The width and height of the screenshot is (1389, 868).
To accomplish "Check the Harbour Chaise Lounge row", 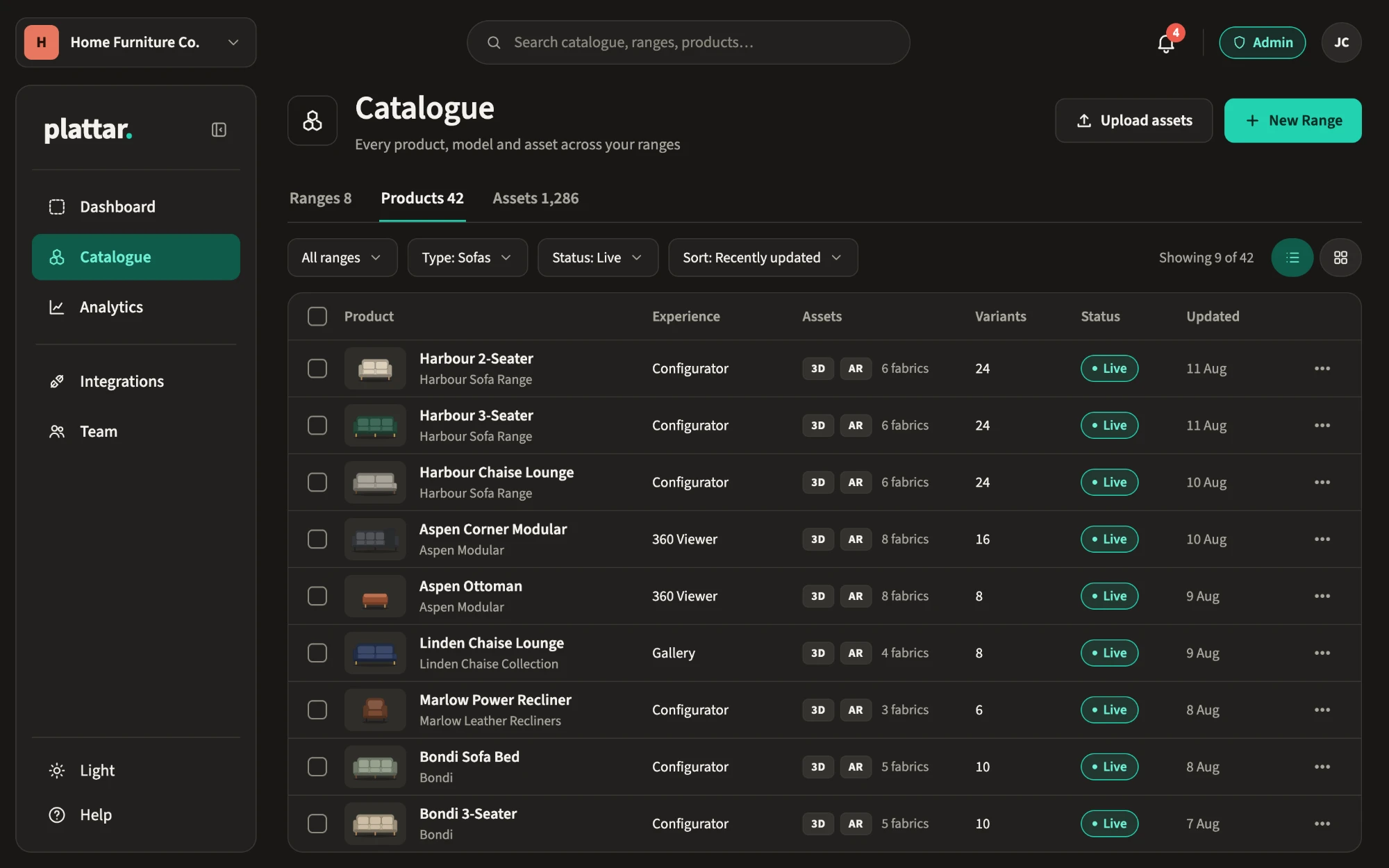I will pyautogui.click(x=317, y=483).
